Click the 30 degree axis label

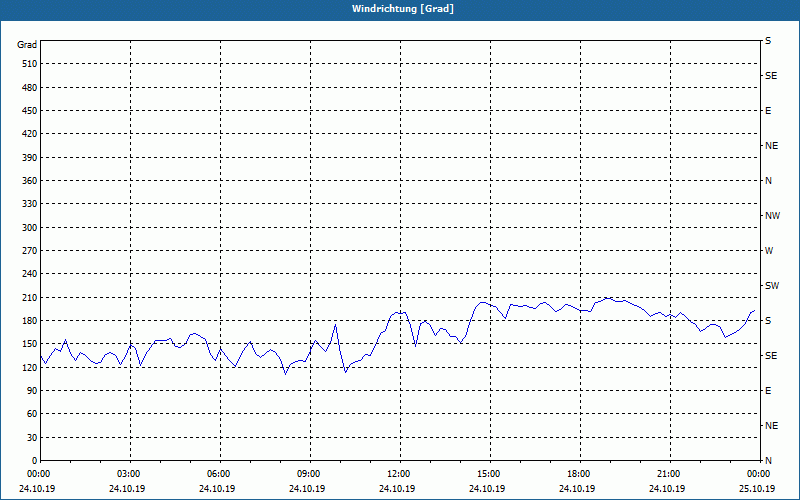coord(32,437)
